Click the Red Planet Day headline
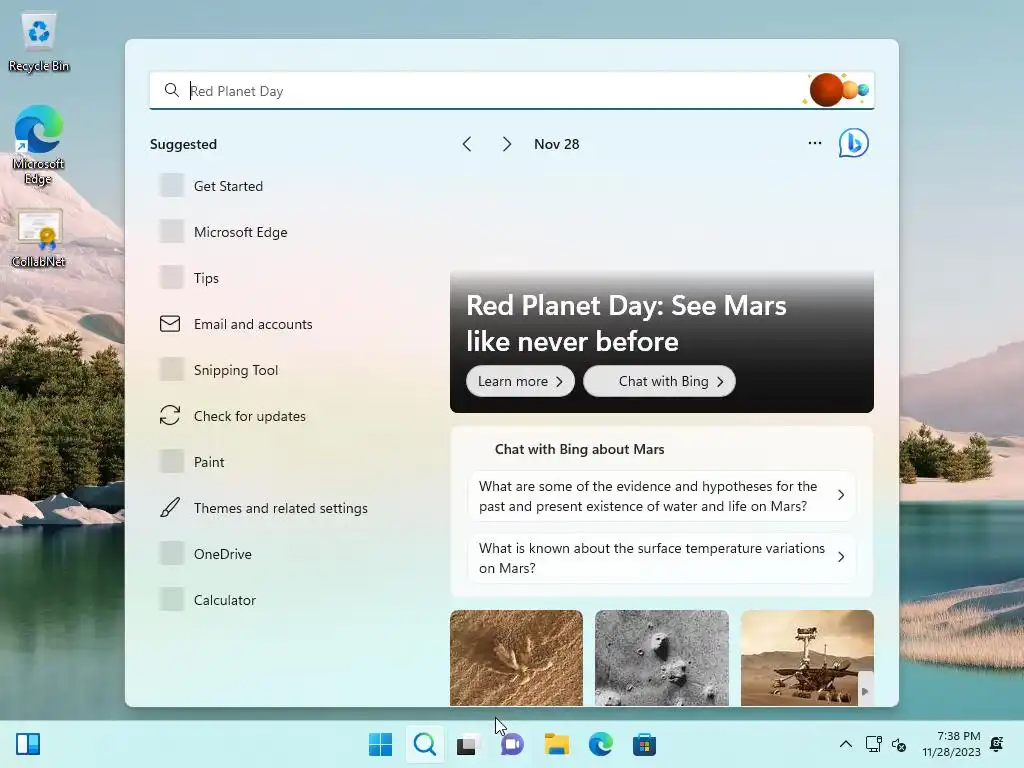This screenshot has width=1024, height=768. tap(626, 323)
